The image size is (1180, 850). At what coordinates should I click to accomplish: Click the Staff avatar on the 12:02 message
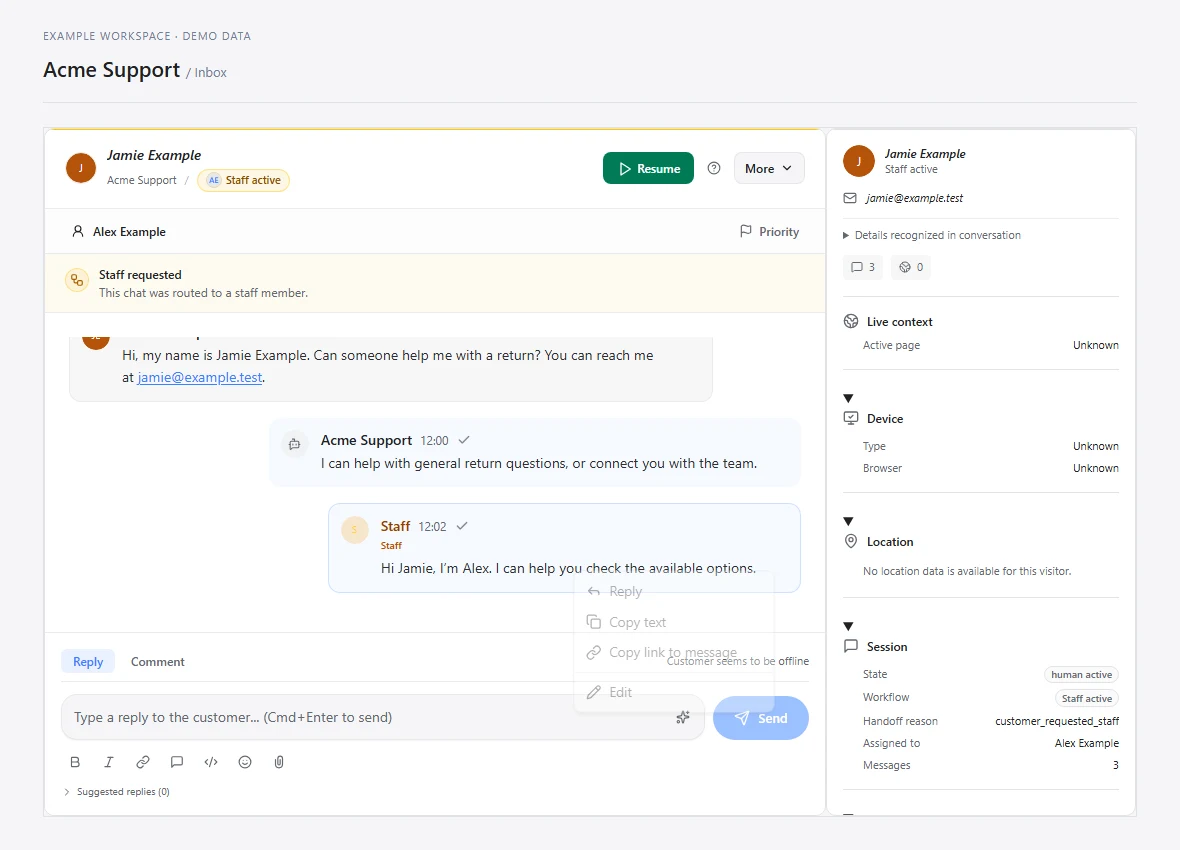click(x=354, y=530)
